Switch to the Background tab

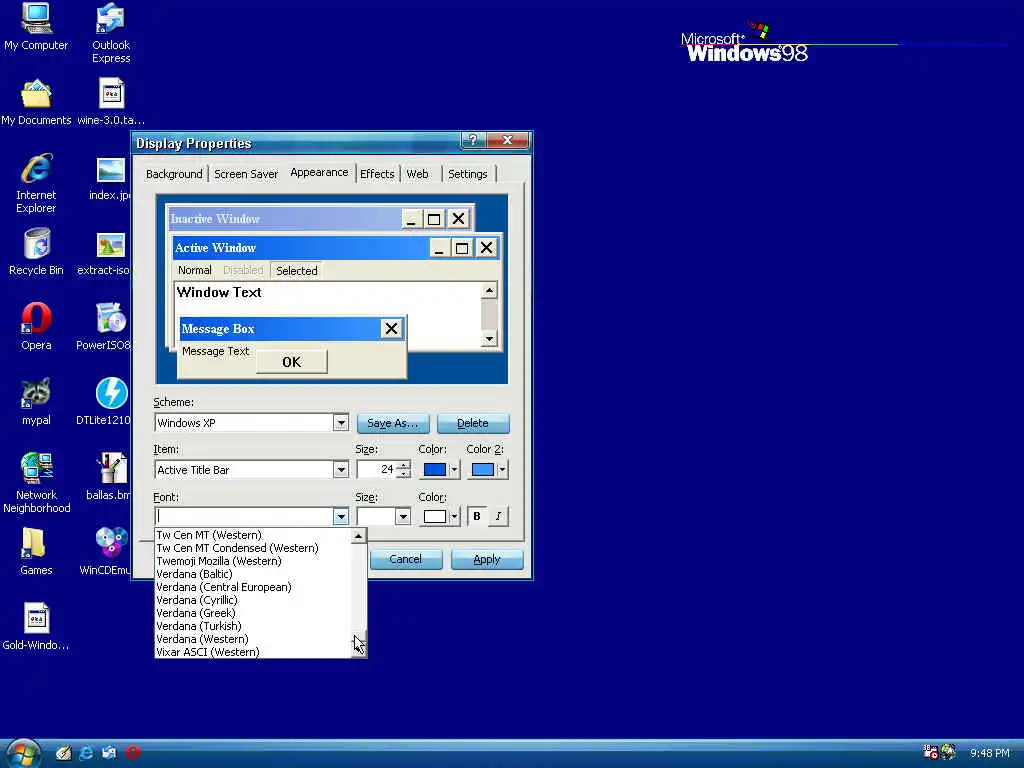[174, 174]
